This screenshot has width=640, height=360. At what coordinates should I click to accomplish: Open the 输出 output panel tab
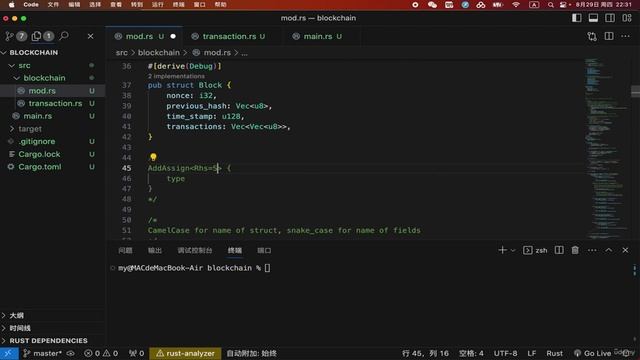point(155,251)
